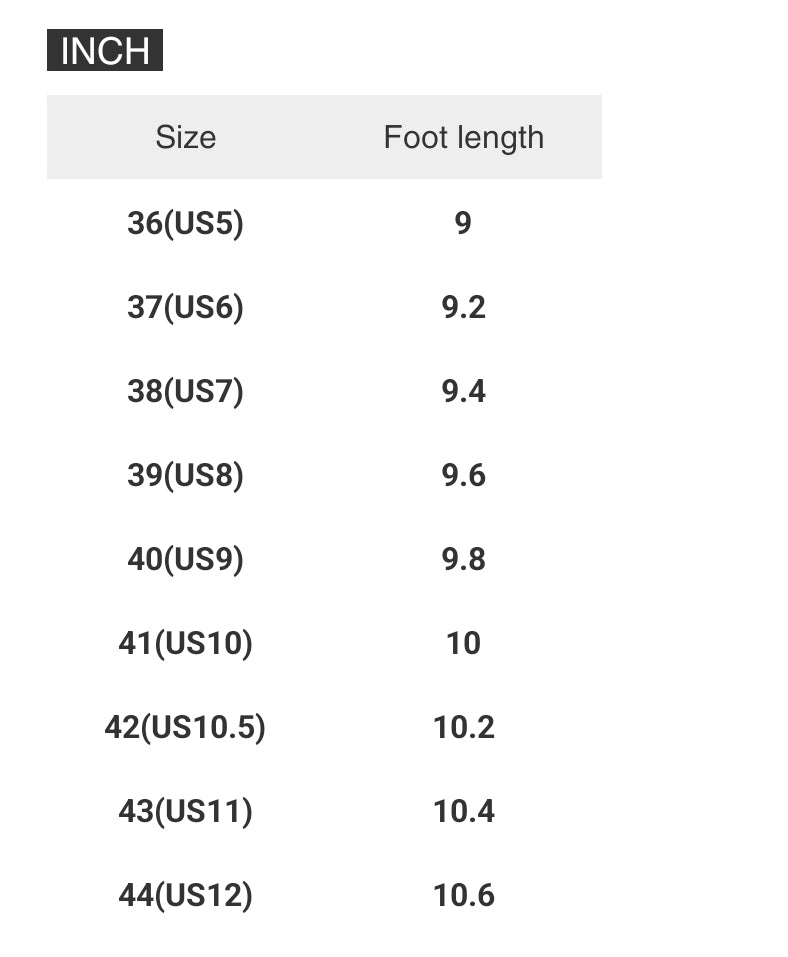Select the 43(US11) size cell
The width and height of the screenshot is (788, 957).
[185, 811]
